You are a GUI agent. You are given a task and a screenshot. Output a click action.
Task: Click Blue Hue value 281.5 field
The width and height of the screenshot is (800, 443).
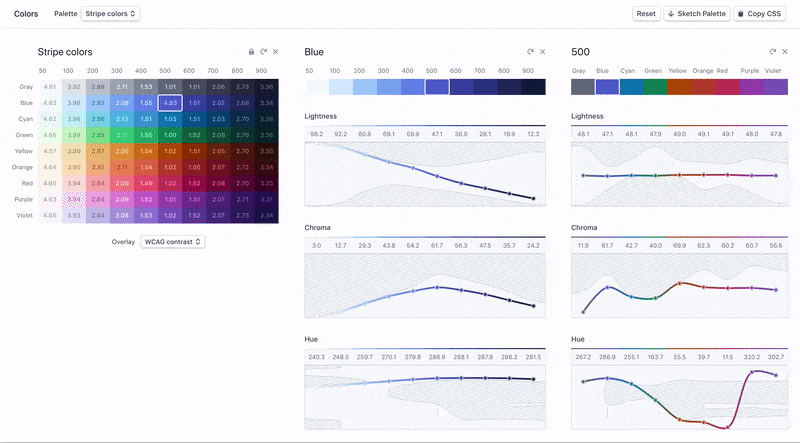coord(534,357)
